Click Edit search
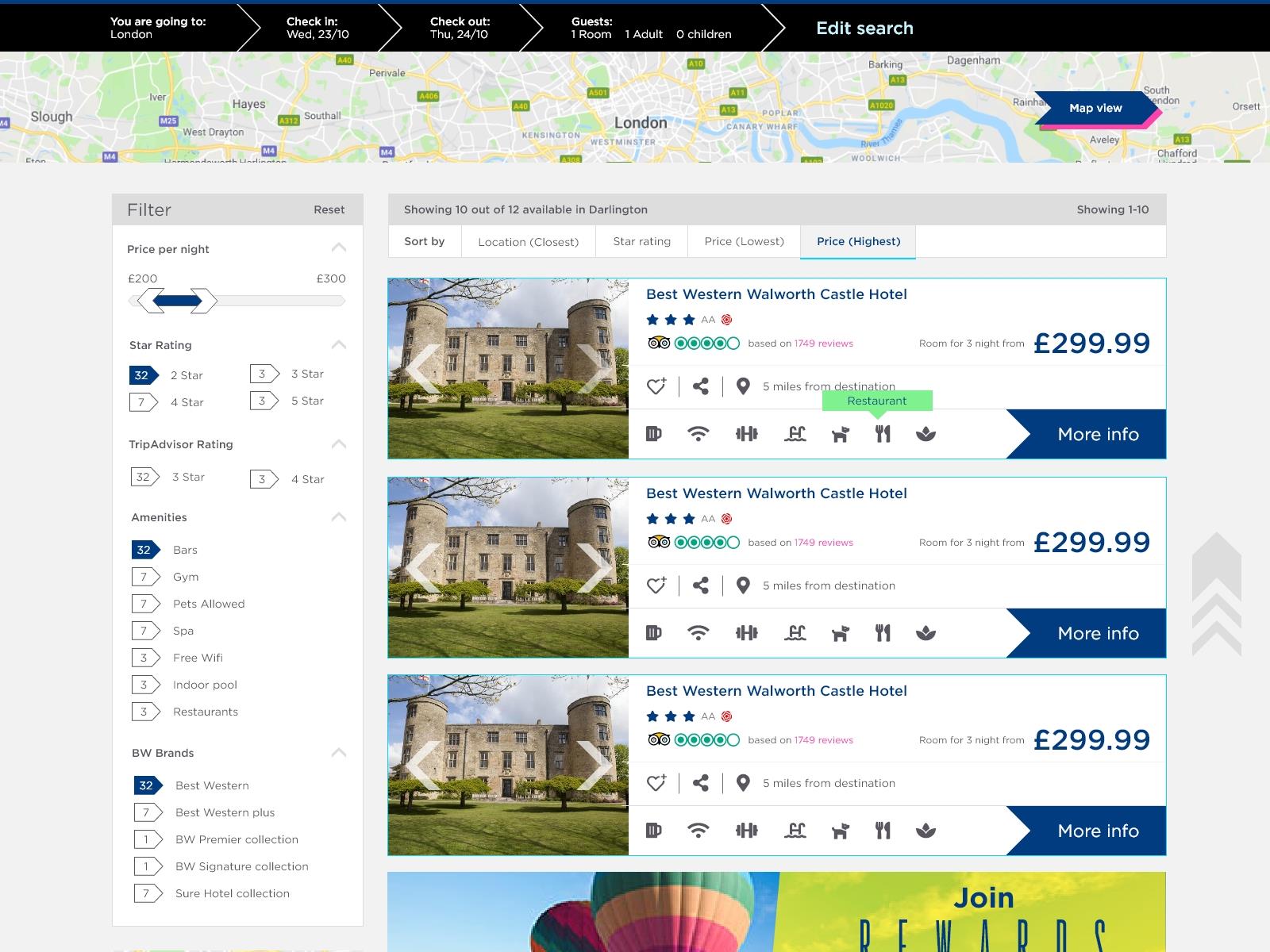The width and height of the screenshot is (1270, 952). [x=864, y=28]
